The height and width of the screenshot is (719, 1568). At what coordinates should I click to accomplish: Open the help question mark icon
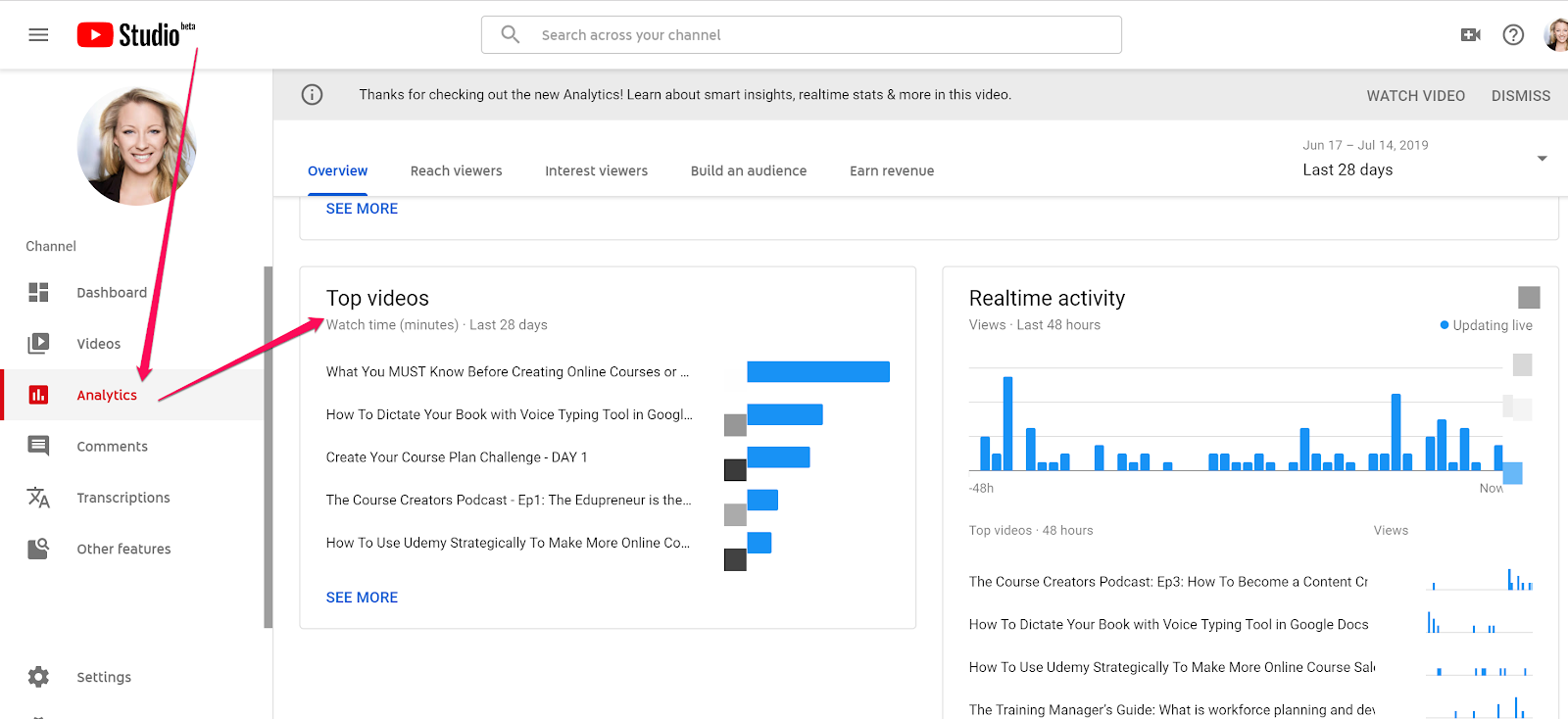click(x=1513, y=35)
